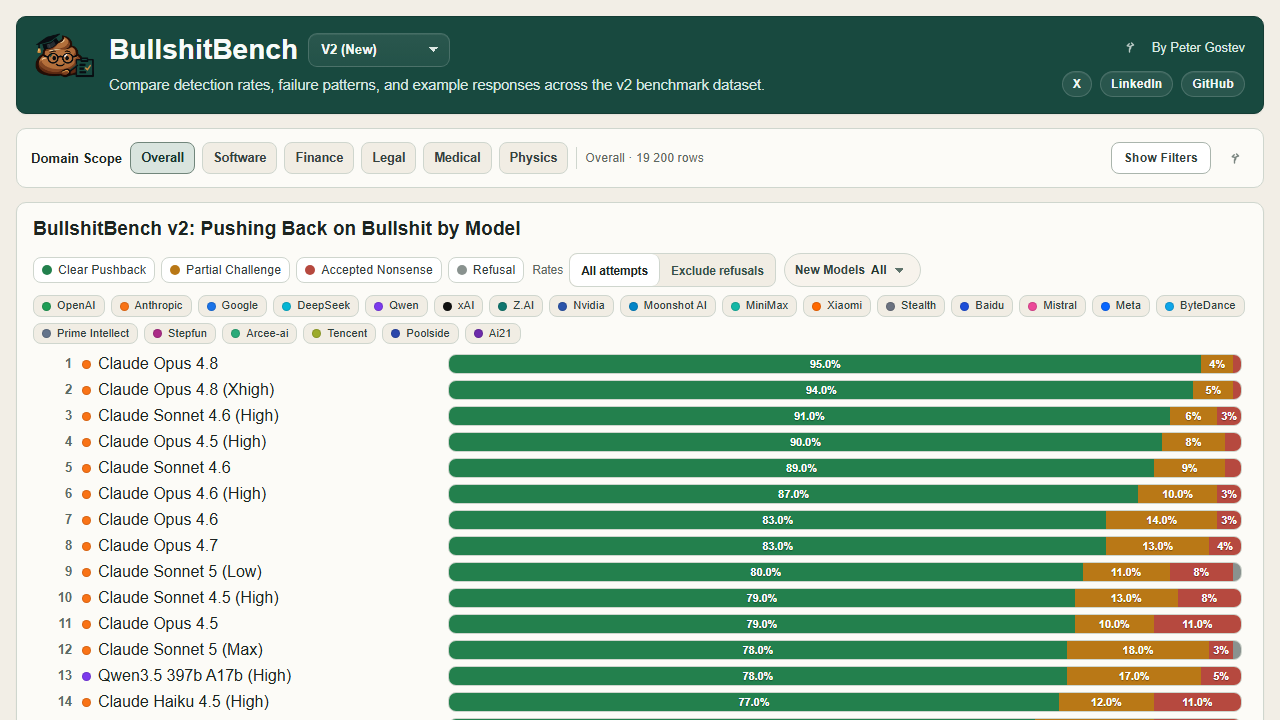Screen dimensions: 1280x720
Task: Filter by xAI vendor chip
Action: [459, 306]
